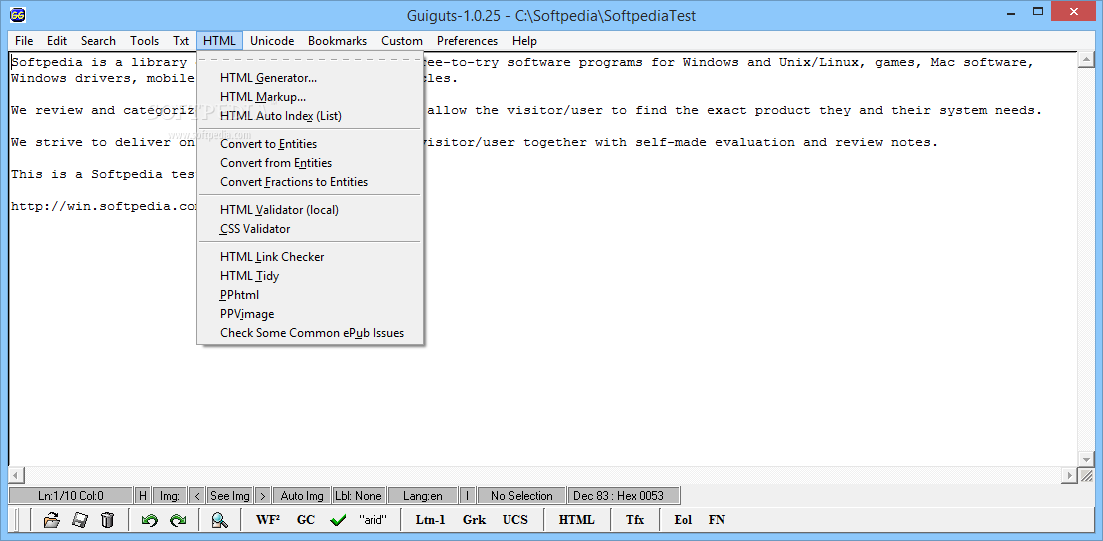Click the Eol toolbar button
Viewport: 1103px width, 541px height.
[x=683, y=521]
